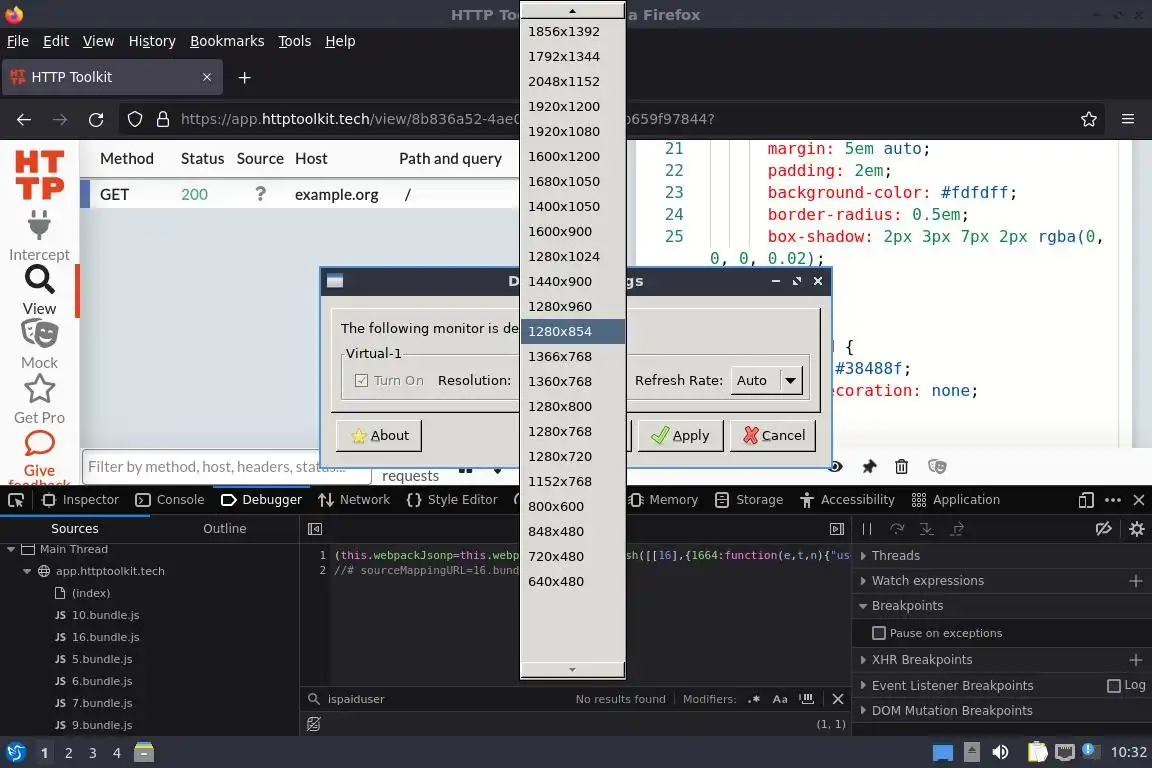Click the debugger Step in icon
Viewport: 1152px width, 768px height.
(926, 528)
